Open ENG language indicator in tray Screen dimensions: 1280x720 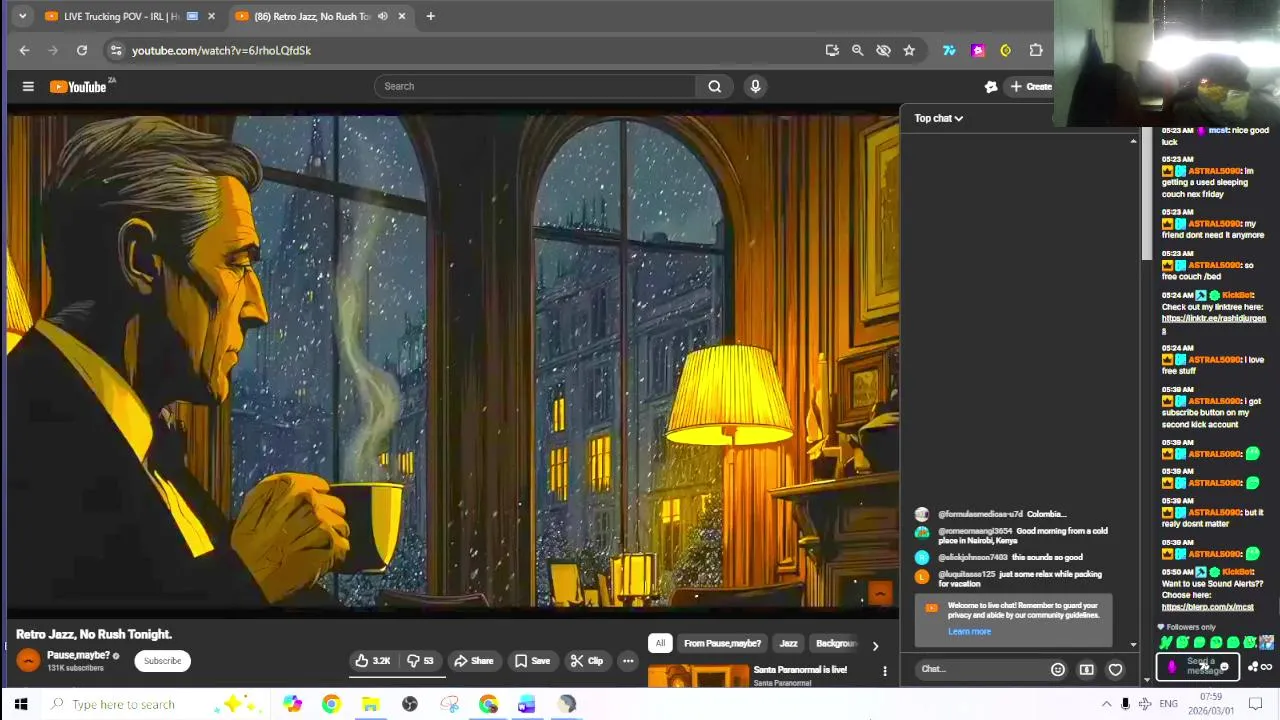pyautogui.click(x=1168, y=704)
